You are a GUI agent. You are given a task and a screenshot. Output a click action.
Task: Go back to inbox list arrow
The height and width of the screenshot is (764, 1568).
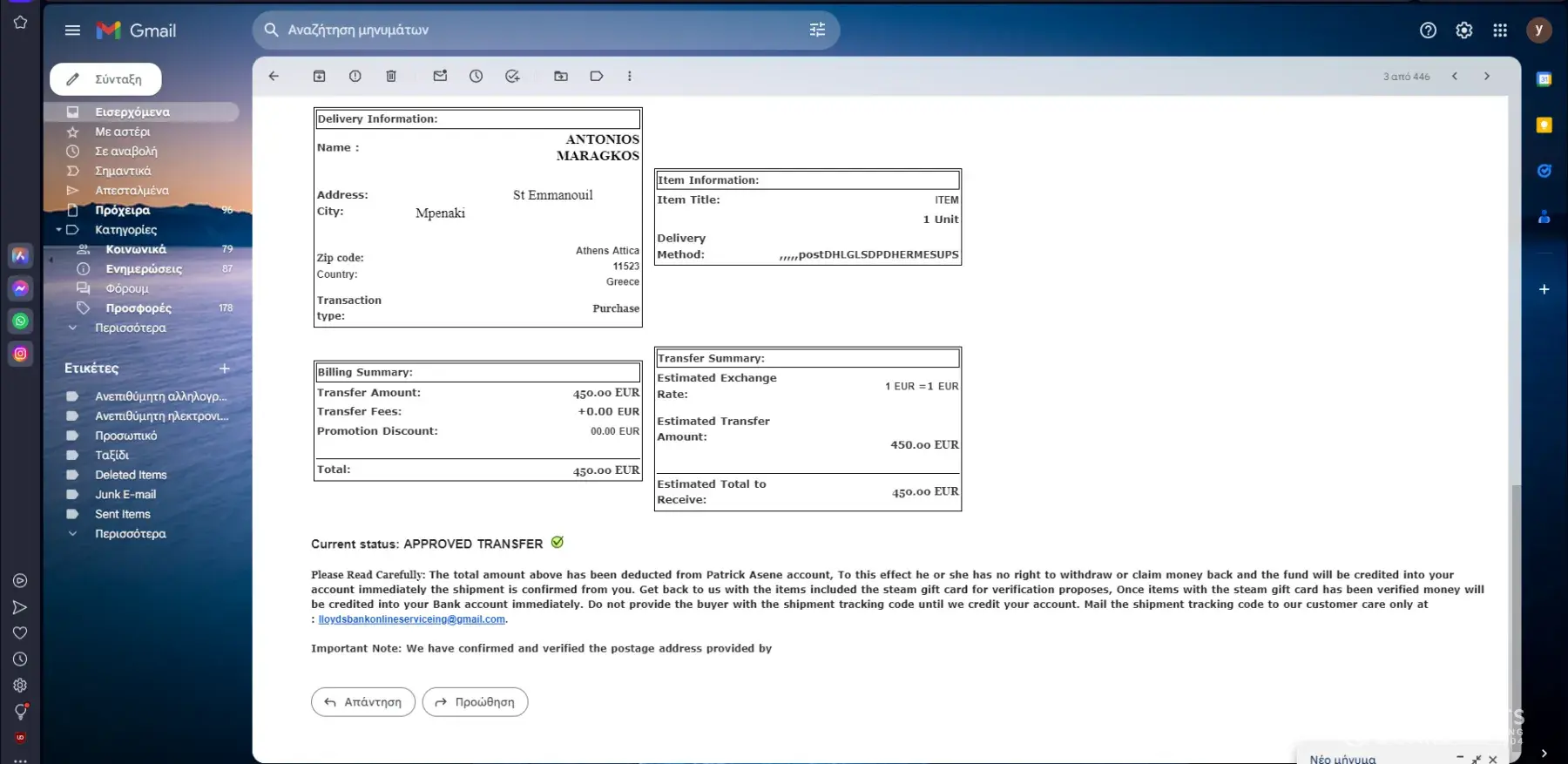(x=274, y=77)
